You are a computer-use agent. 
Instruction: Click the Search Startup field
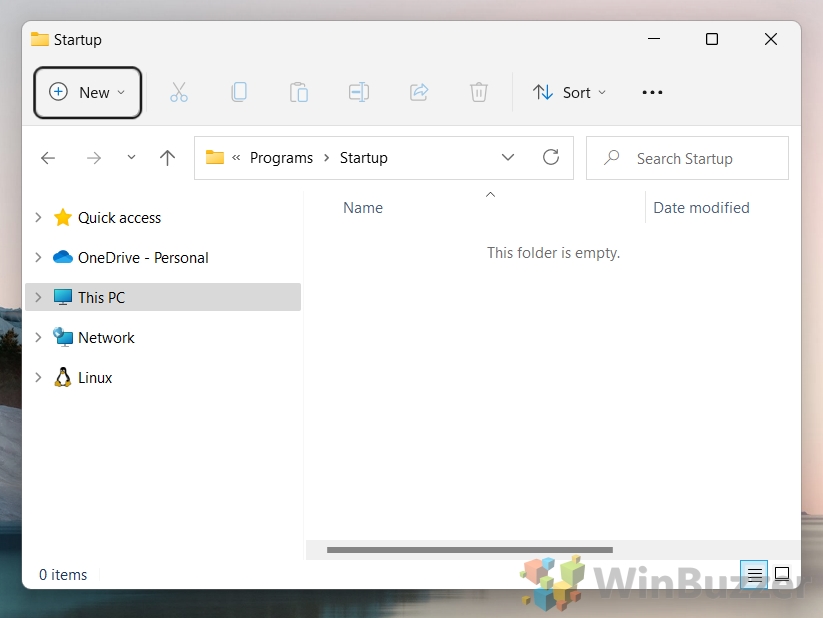pyautogui.click(x=687, y=158)
